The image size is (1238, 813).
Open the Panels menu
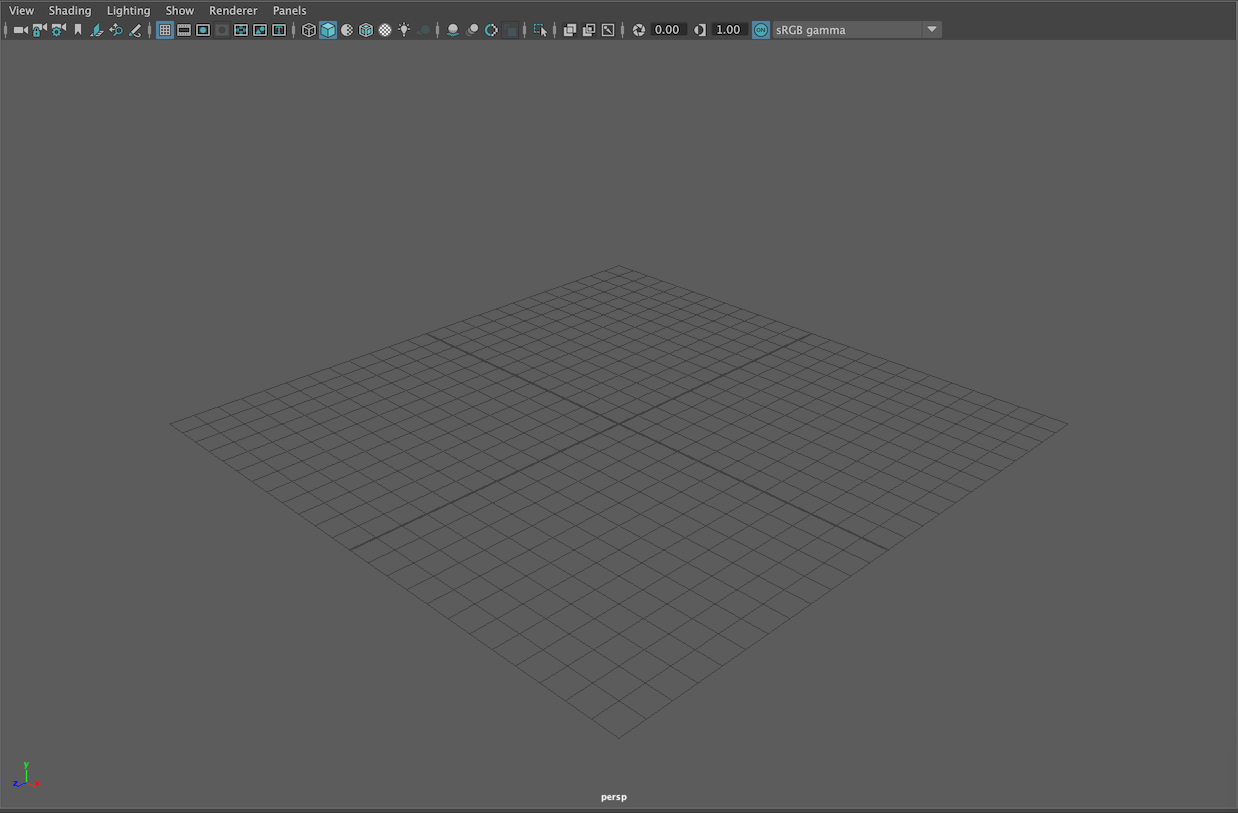tap(289, 10)
